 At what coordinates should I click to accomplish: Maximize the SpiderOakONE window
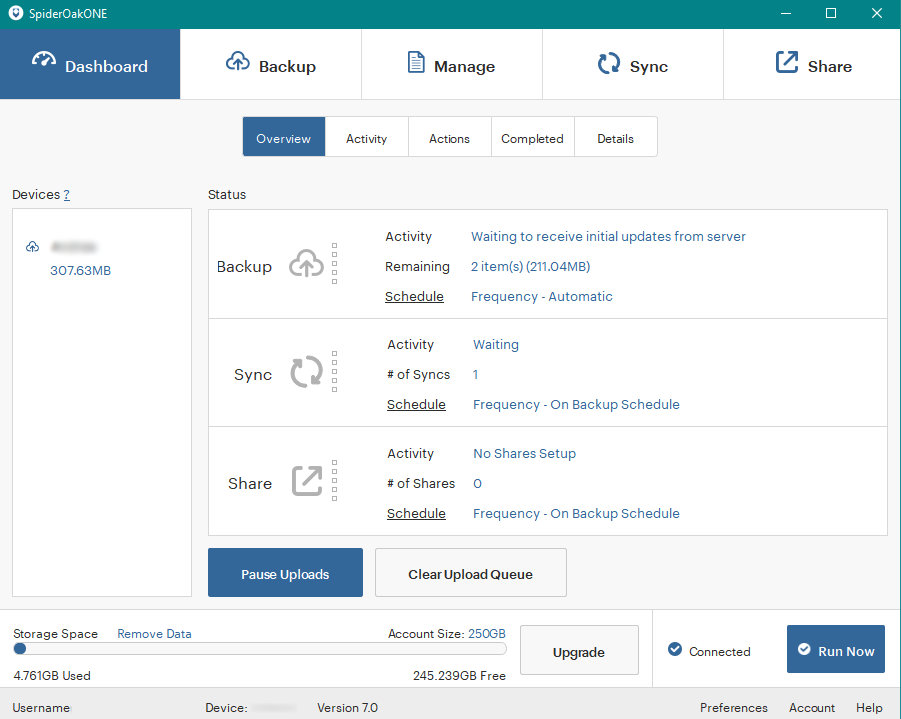(831, 13)
